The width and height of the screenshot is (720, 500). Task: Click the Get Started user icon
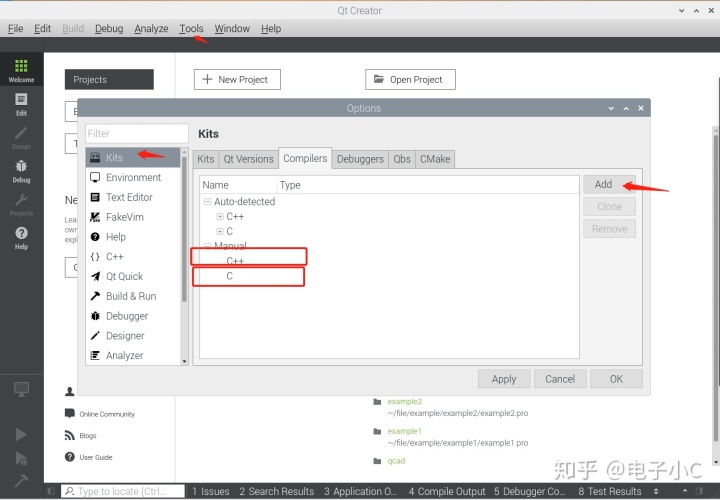[70, 391]
